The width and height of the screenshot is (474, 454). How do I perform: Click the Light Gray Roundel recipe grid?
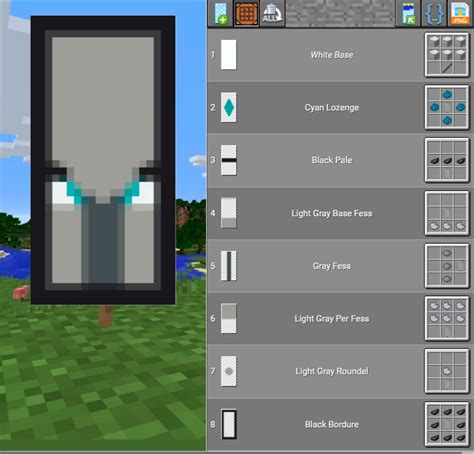(447, 371)
